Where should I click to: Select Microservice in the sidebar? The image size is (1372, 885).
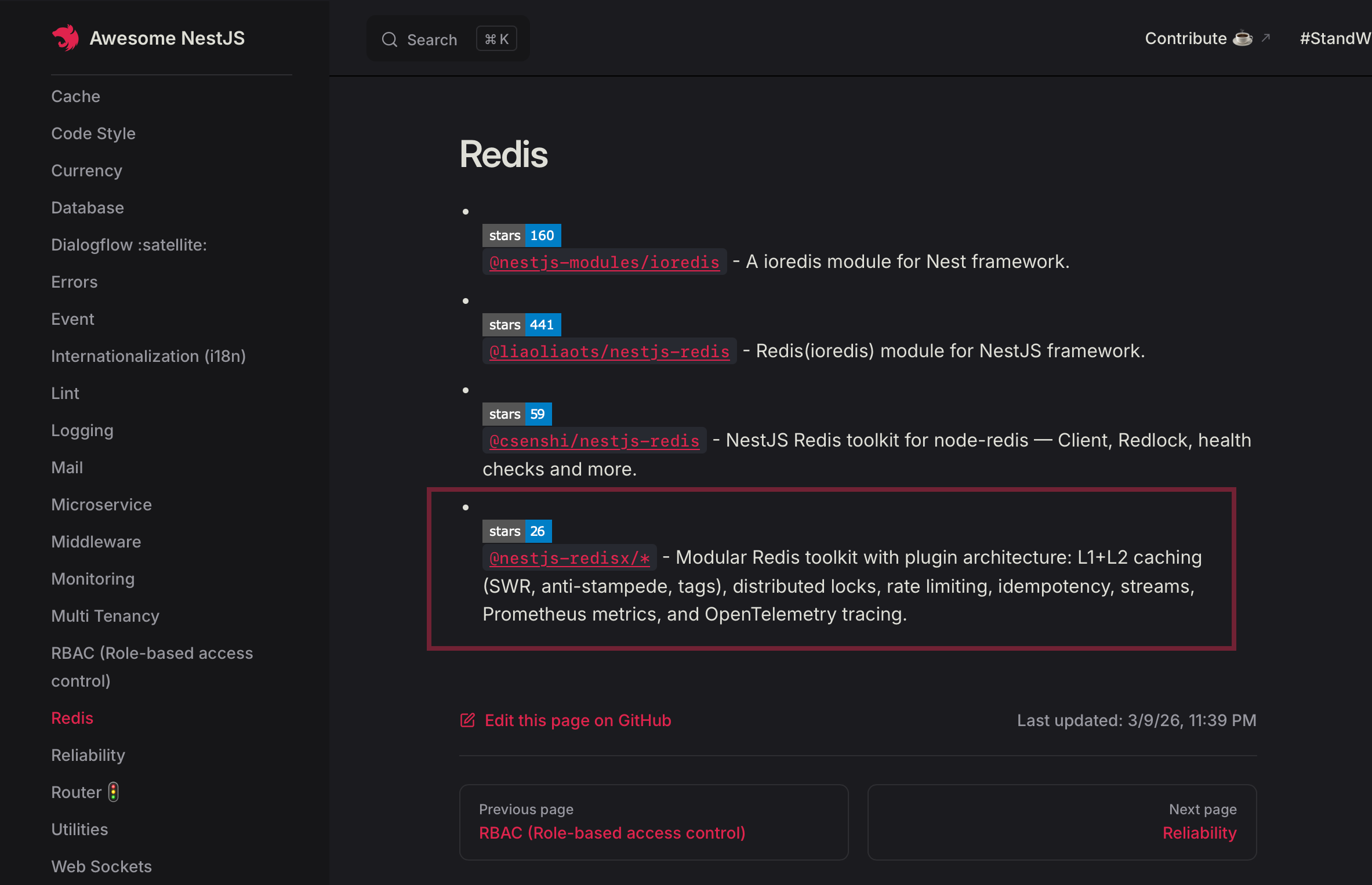(x=101, y=505)
